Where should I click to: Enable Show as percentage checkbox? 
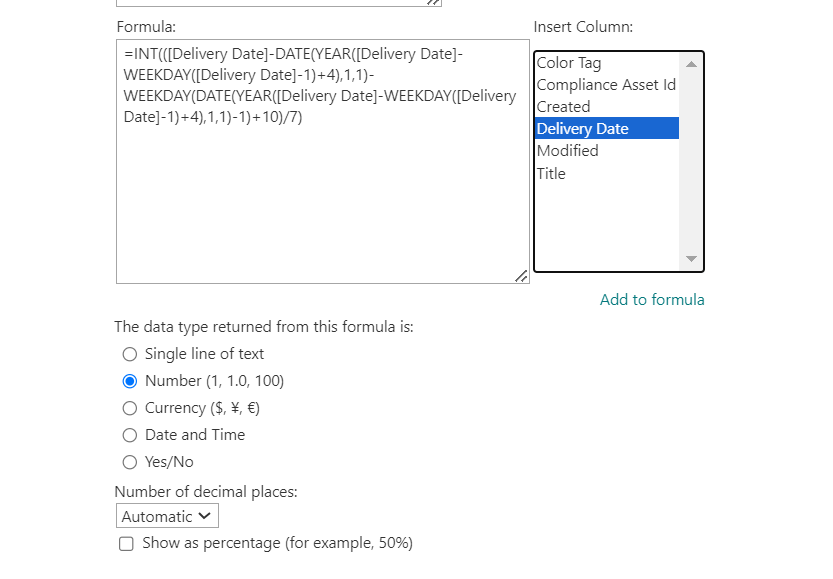(x=126, y=543)
